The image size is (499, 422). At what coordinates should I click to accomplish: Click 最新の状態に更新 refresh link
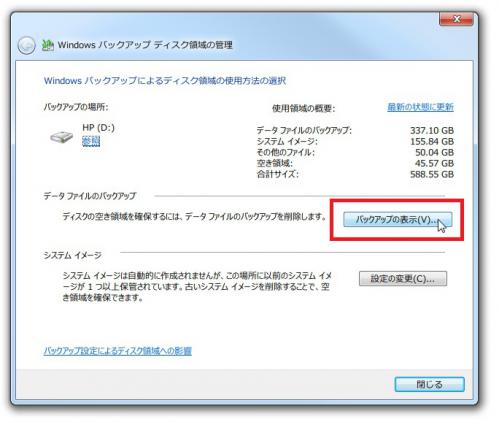[x=420, y=107]
